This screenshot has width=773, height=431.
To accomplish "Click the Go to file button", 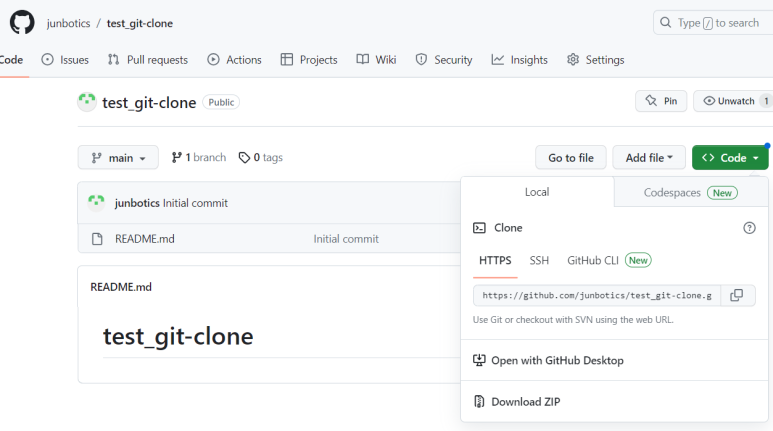I will pyautogui.click(x=571, y=158).
